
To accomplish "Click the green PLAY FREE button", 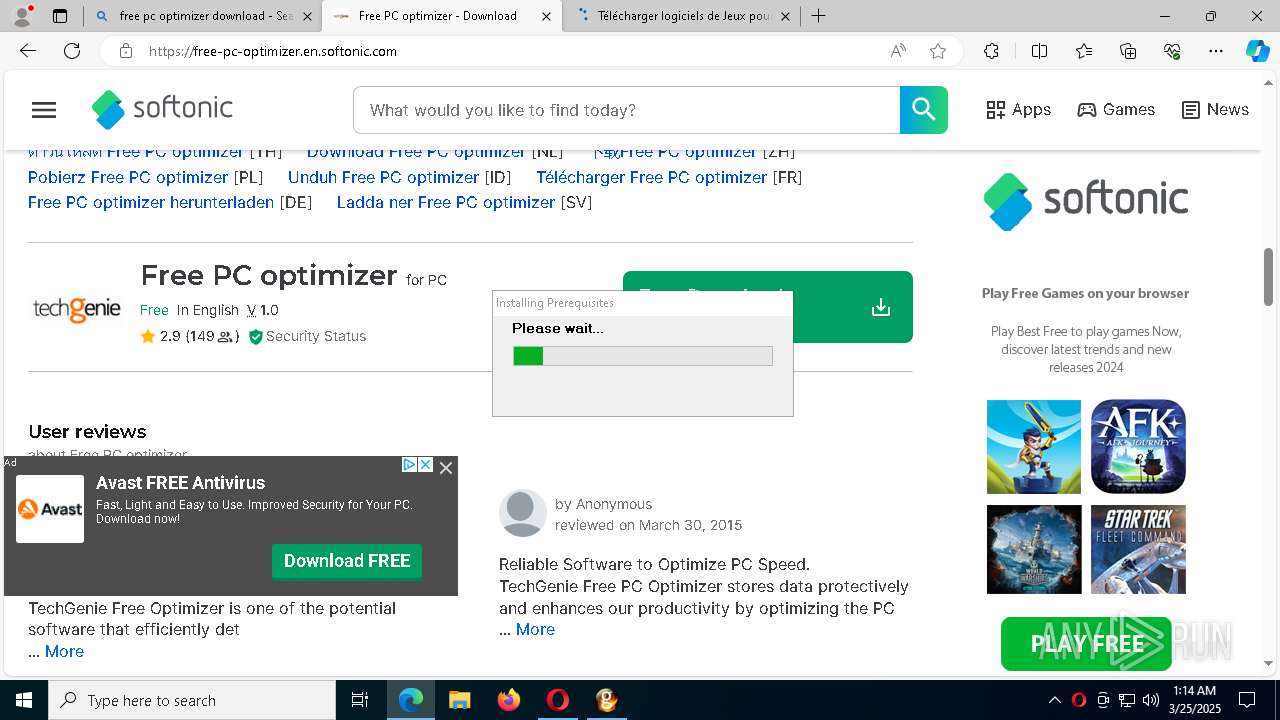I will [x=1086, y=644].
